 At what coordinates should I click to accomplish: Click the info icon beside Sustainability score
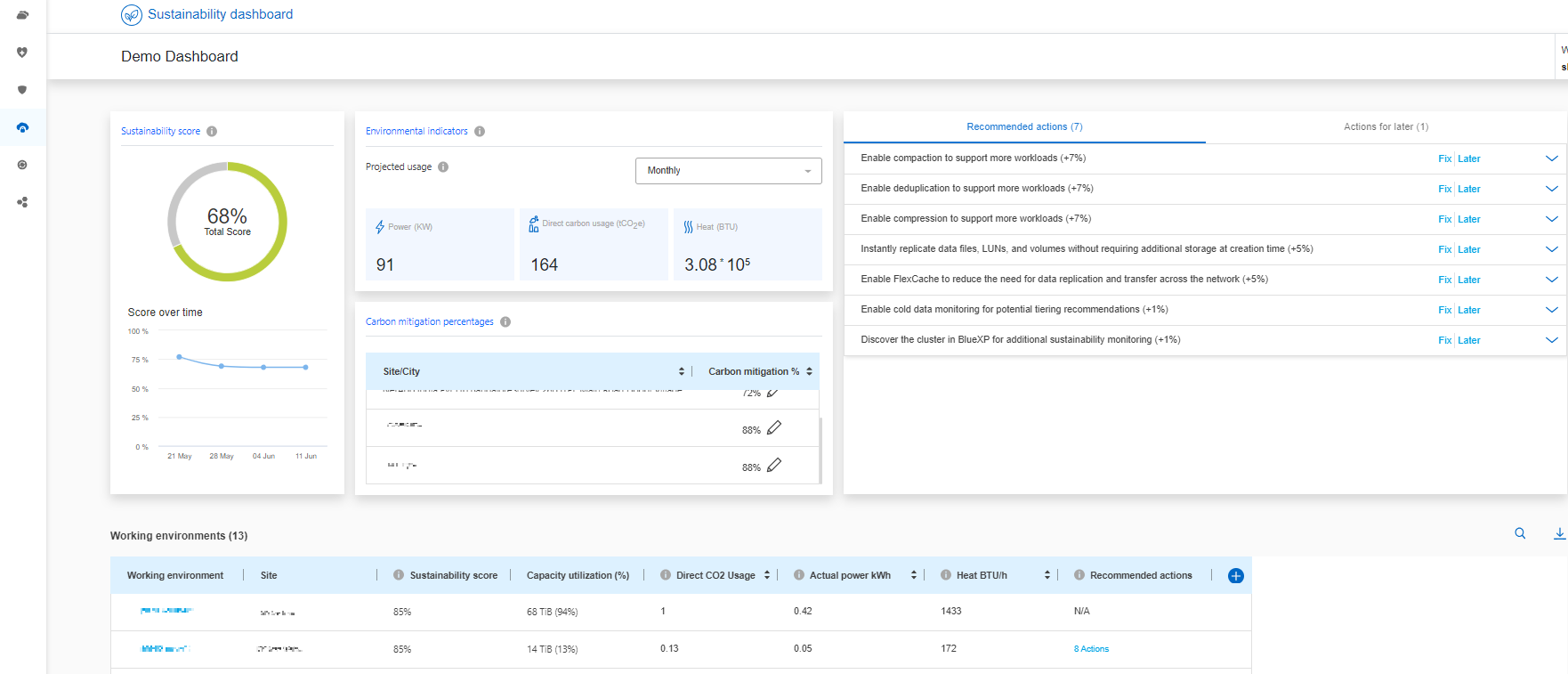[212, 132]
